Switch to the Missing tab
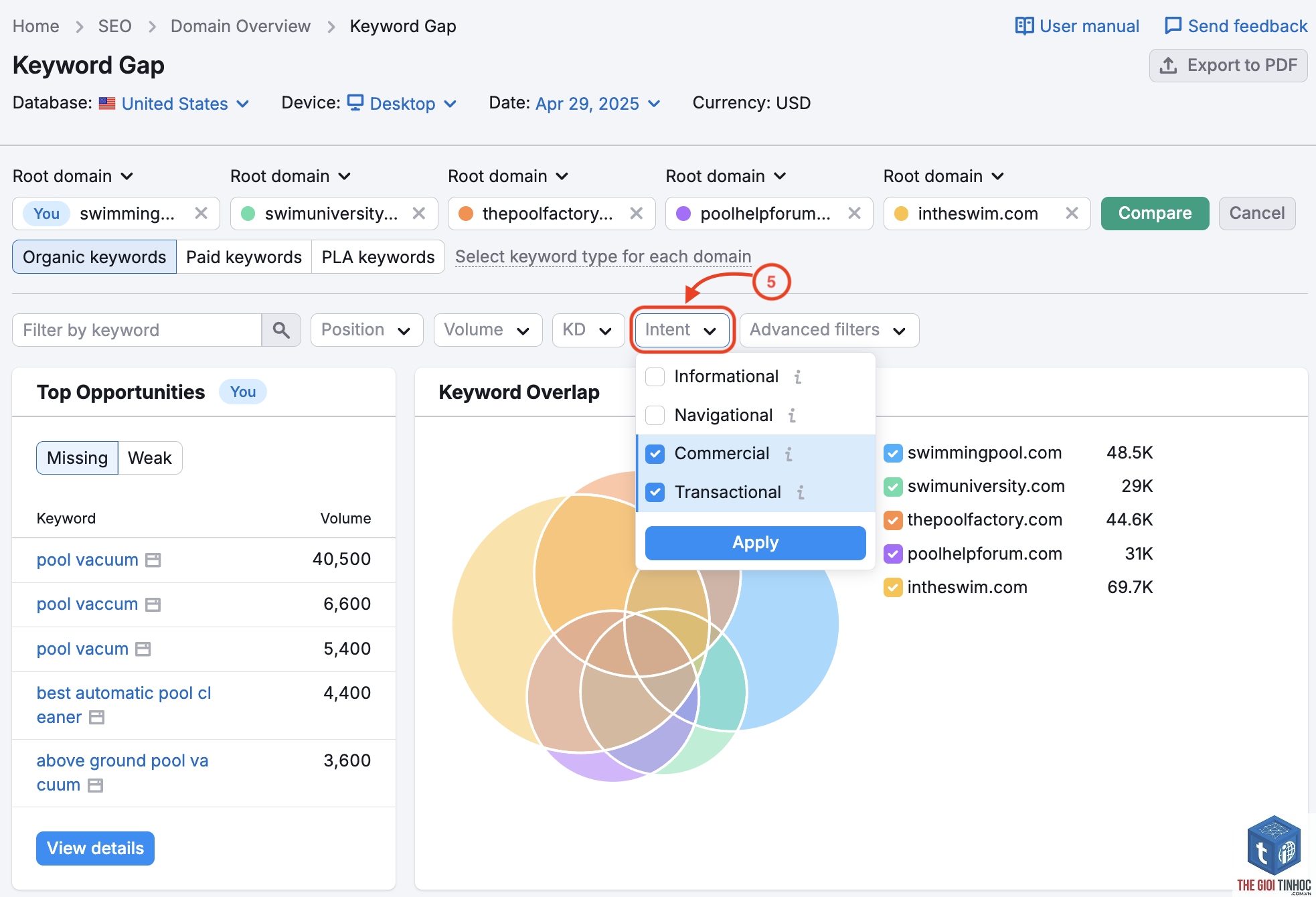The image size is (1316, 897). click(78, 458)
